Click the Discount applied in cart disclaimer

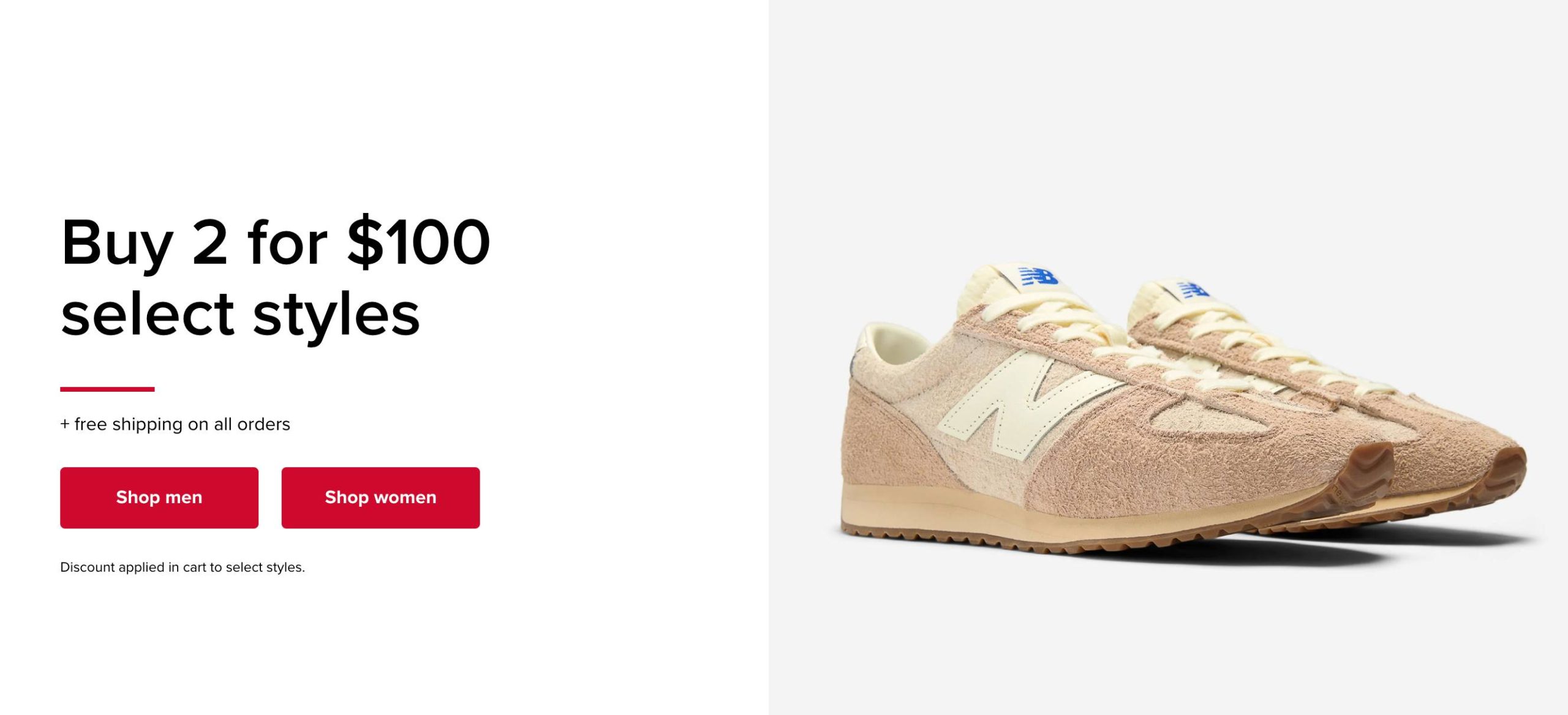(x=183, y=567)
